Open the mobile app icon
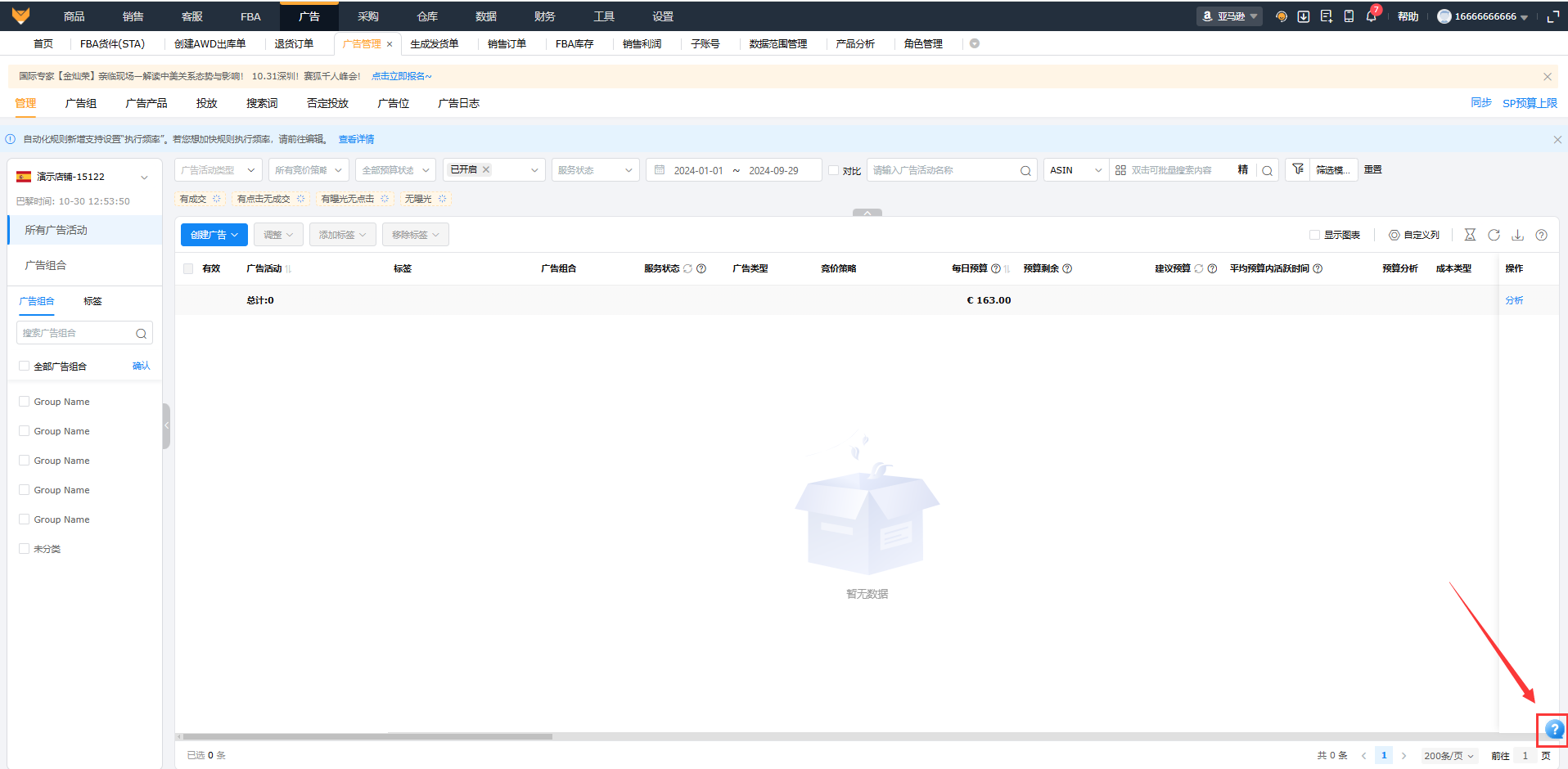Viewport: 1568px width, 769px height. click(x=1349, y=16)
